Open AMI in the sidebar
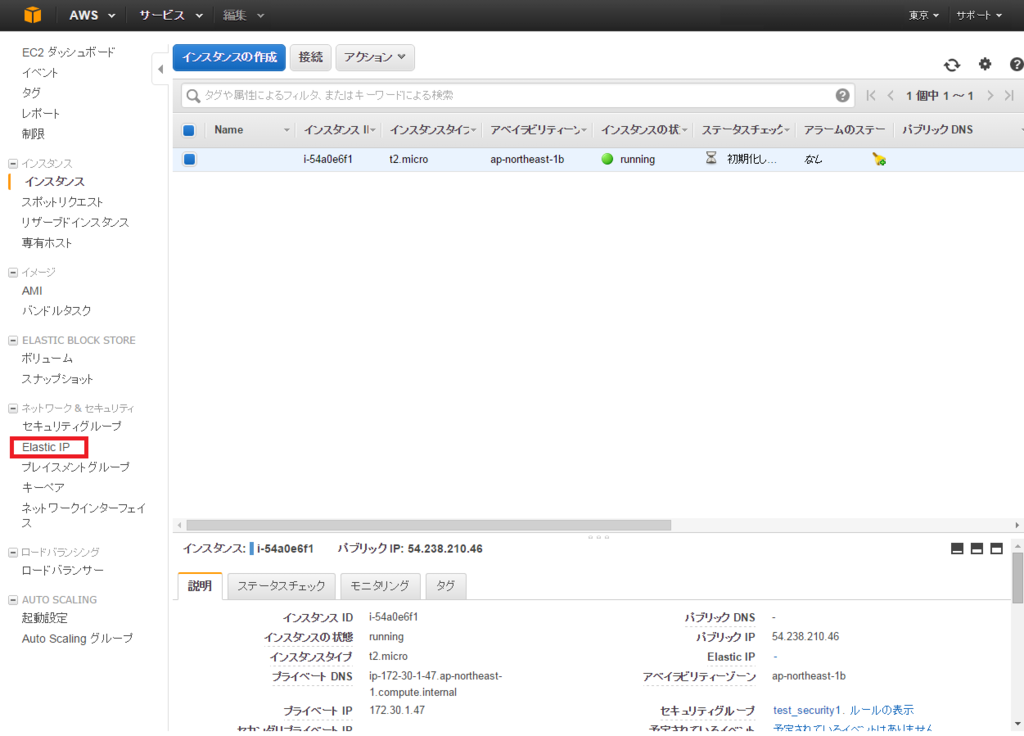Screen dimensions: 1024x736 click(x=32, y=291)
